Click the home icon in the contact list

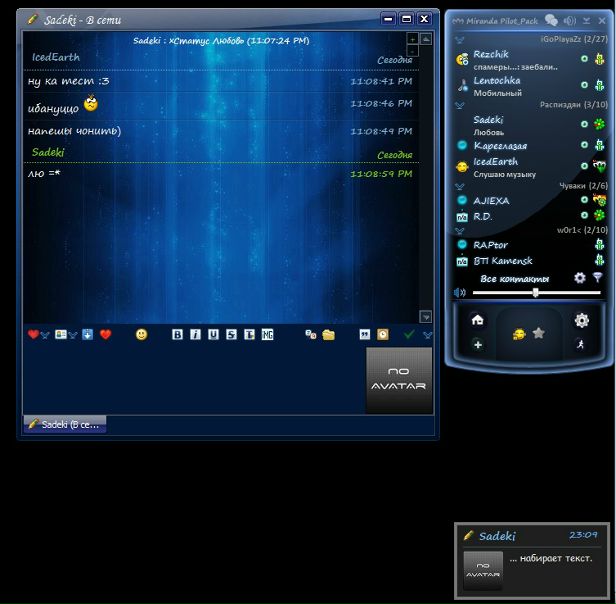coord(477,320)
